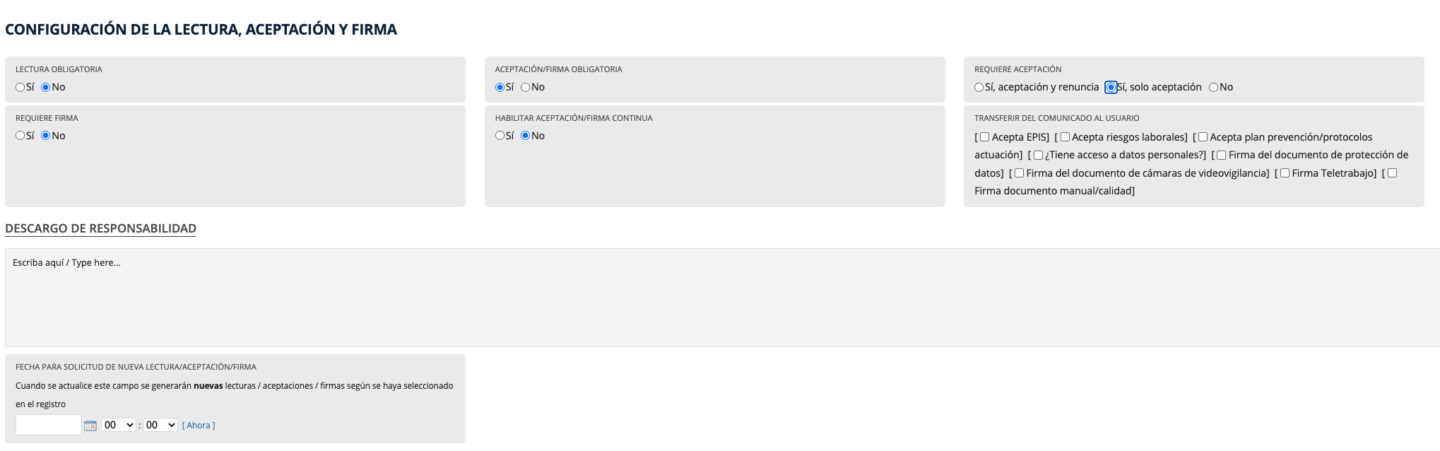Tick the Acepta riesgos laborales checkbox
Image resolution: width=1440 pixels, height=451 pixels.
(1066, 136)
